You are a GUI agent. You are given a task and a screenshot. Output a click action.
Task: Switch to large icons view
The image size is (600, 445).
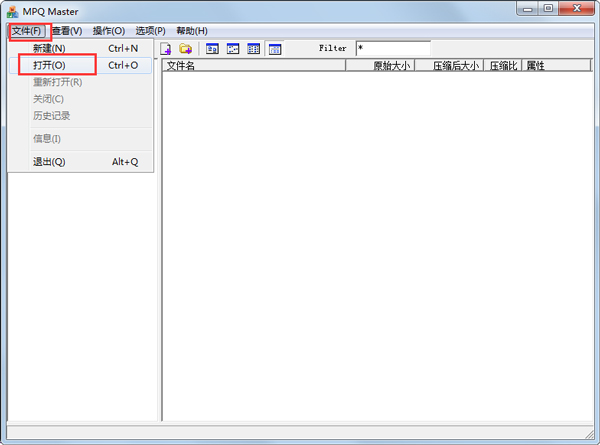point(212,48)
